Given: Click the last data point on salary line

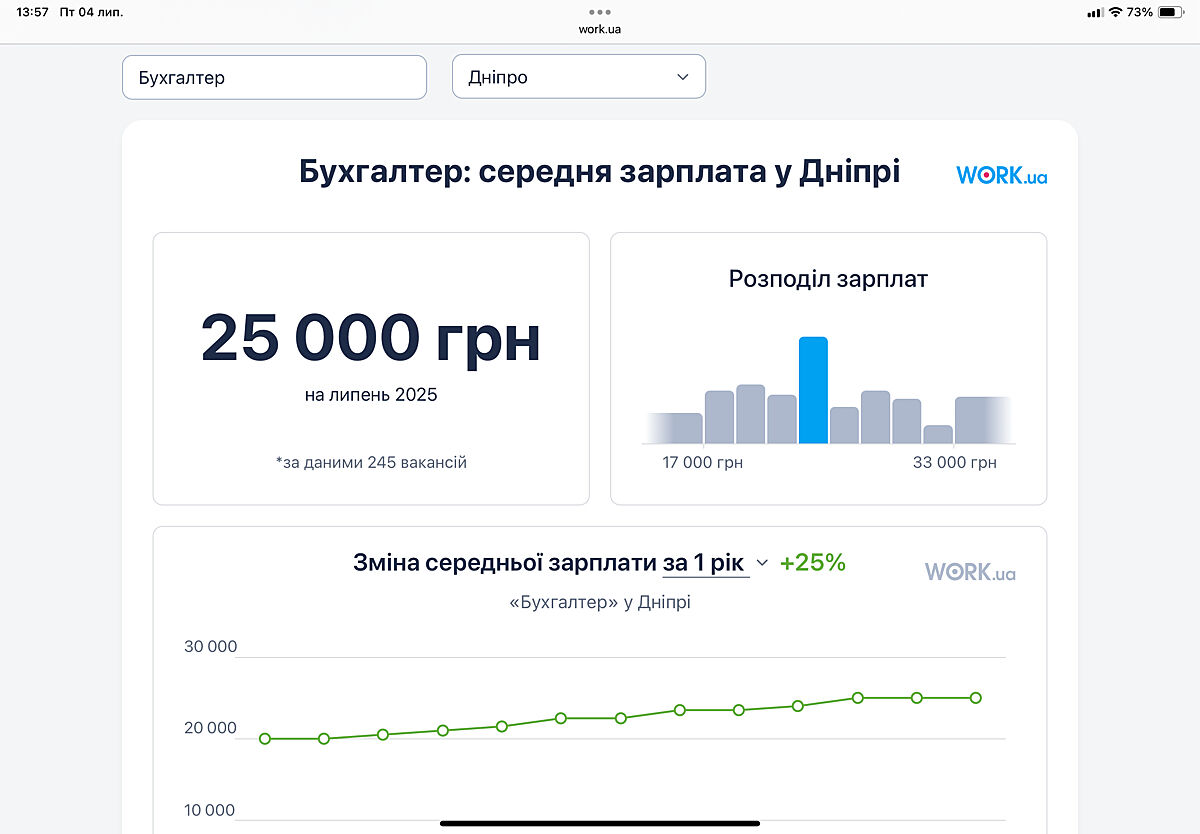Looking at the screenshot, I should [975, 698].
